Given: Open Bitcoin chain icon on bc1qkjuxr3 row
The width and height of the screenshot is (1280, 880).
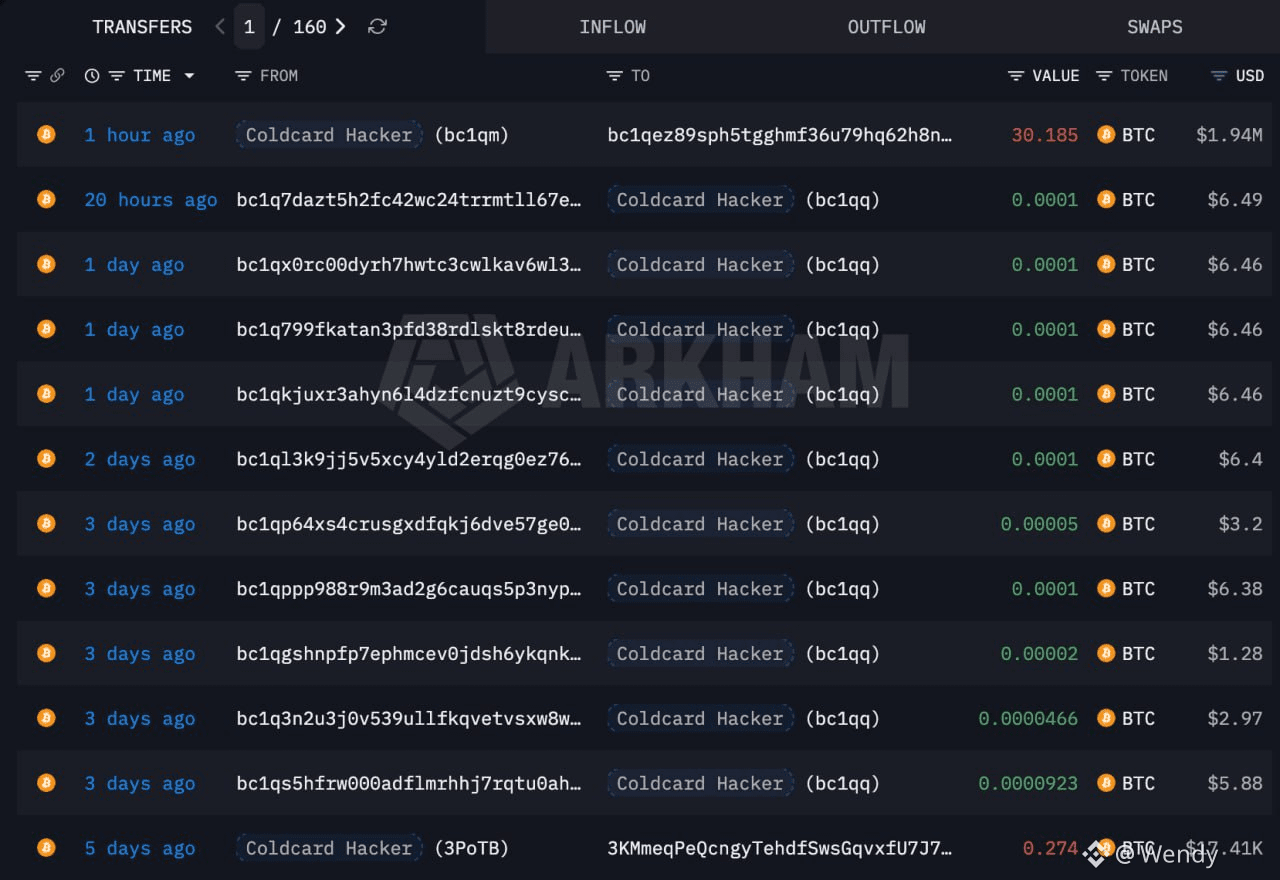Looking at the screenshot, I should (46, 394).
